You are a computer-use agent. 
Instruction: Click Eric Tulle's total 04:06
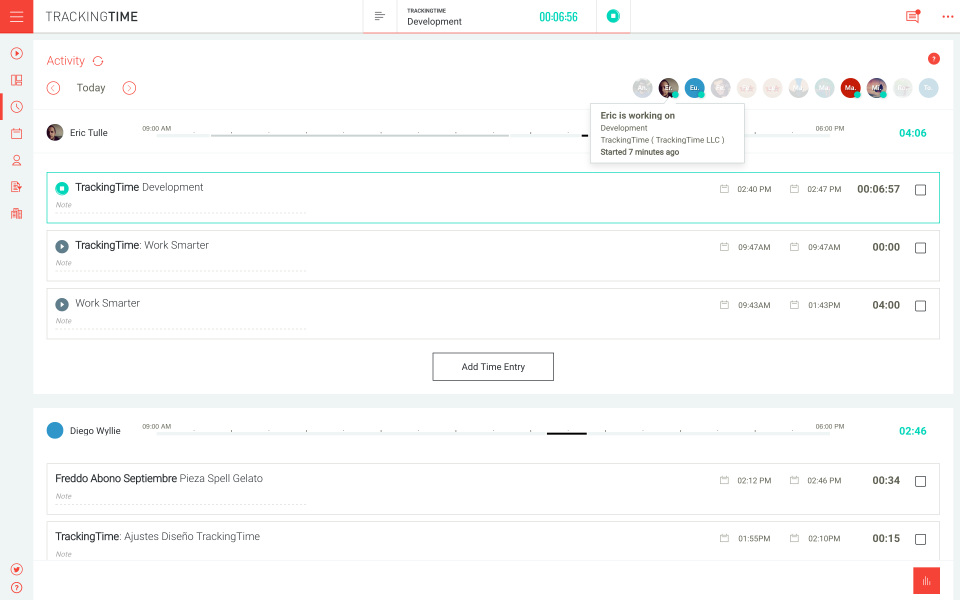[912, 133]
